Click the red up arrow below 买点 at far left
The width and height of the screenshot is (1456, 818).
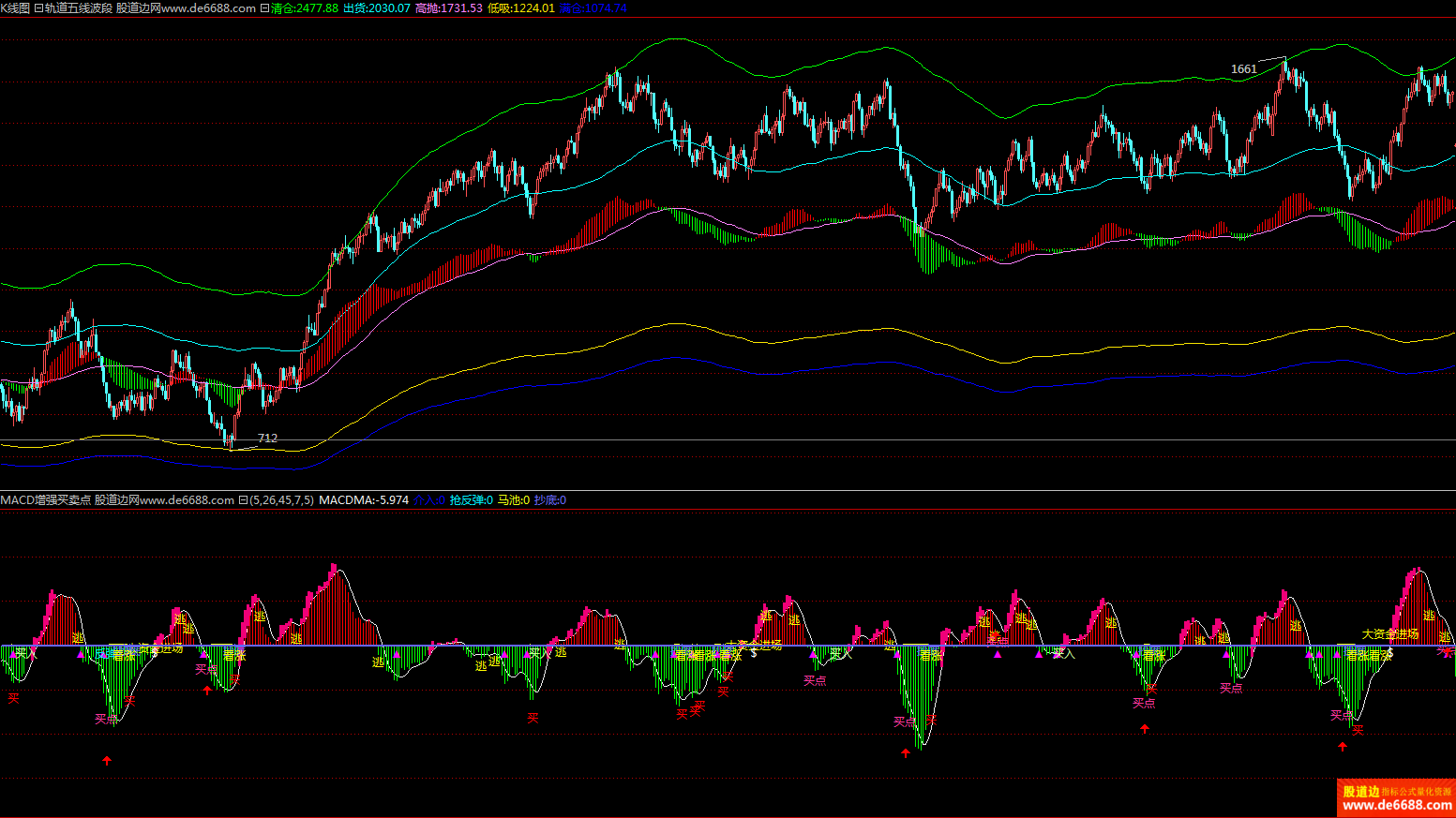tap(107, 761)
